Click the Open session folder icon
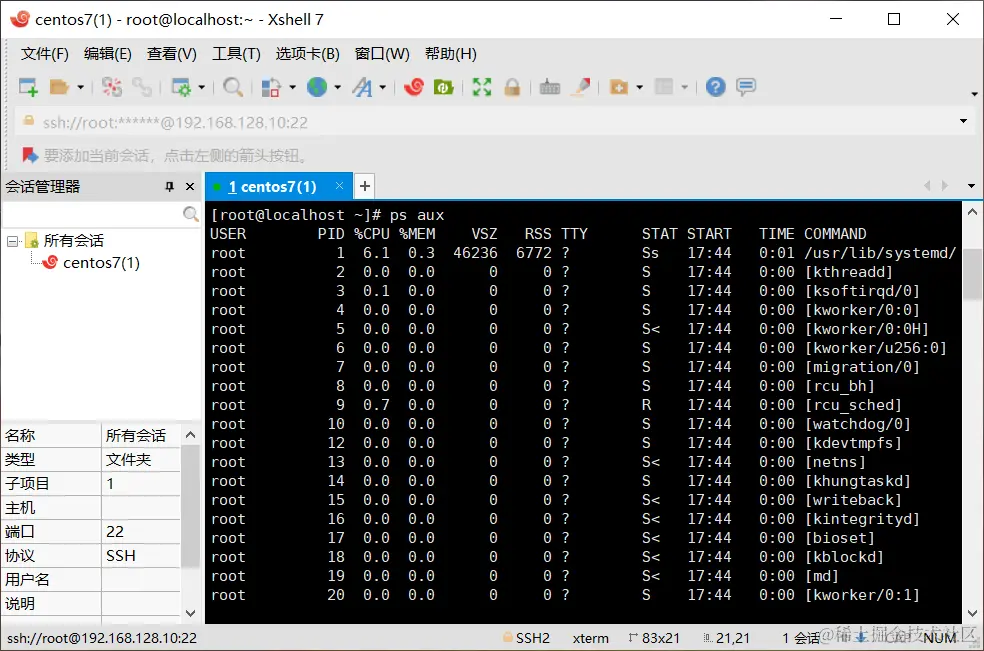Image resolution: width=984 pixels, height=651 pixels. pos(59,87)
